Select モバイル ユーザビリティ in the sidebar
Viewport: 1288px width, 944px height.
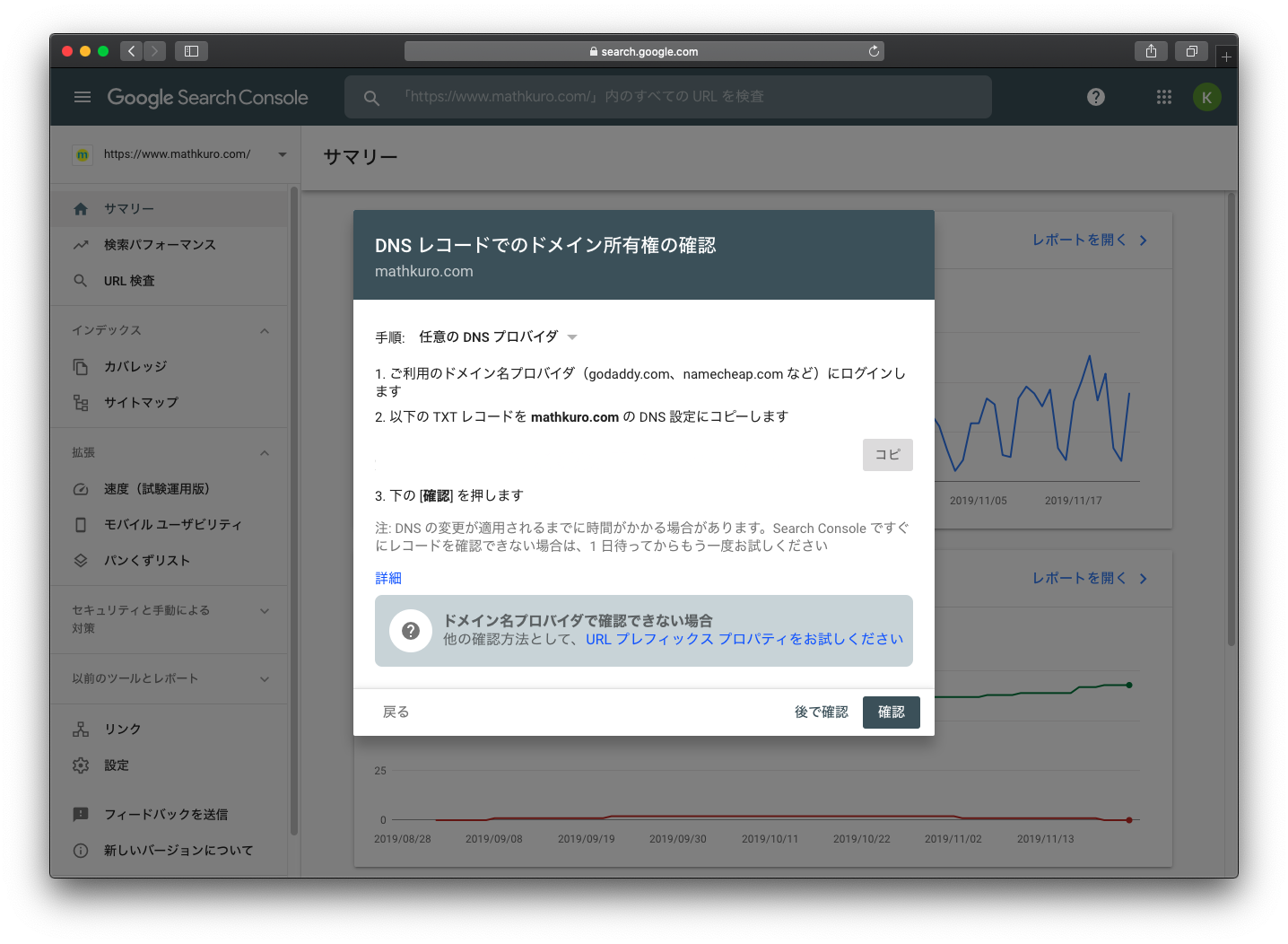170,525
